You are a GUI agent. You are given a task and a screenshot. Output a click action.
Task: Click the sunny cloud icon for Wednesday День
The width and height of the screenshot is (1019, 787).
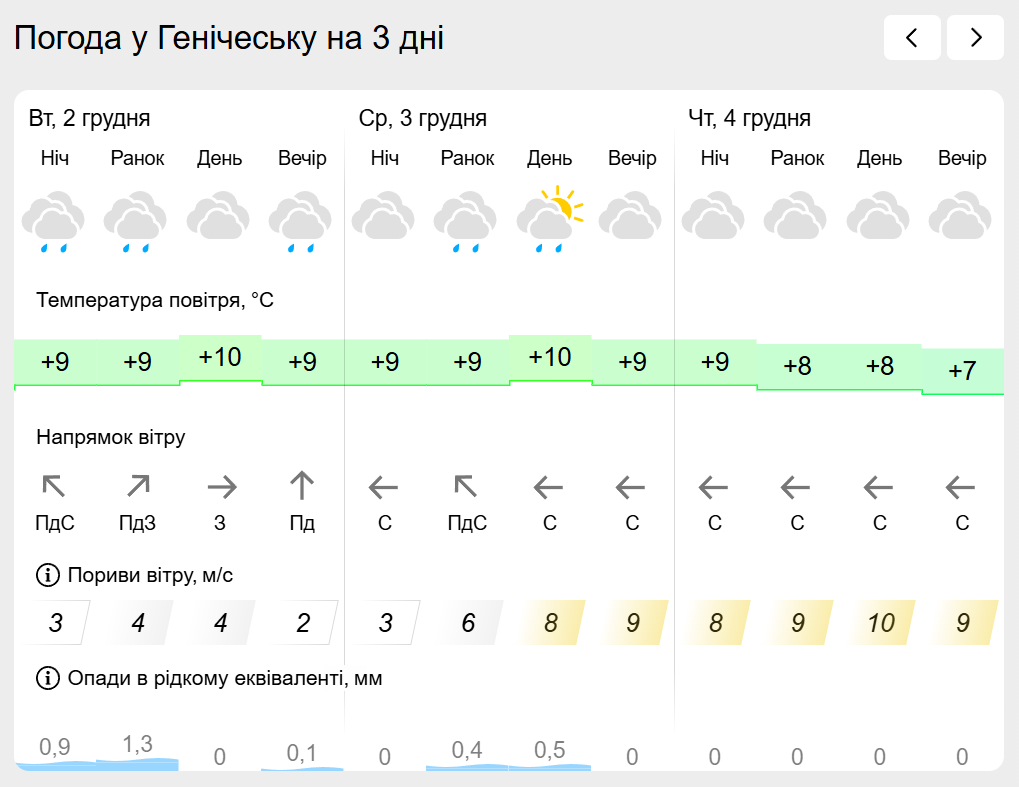pyautogui.click(x=550, y=218)
